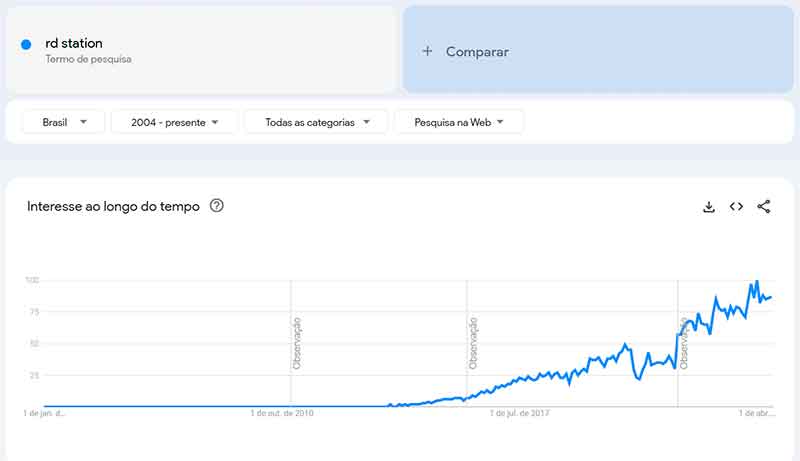The image size is (800, 461).
Task: Click the Interesse ao longo do tempo title
Action: tap(113, 206)
